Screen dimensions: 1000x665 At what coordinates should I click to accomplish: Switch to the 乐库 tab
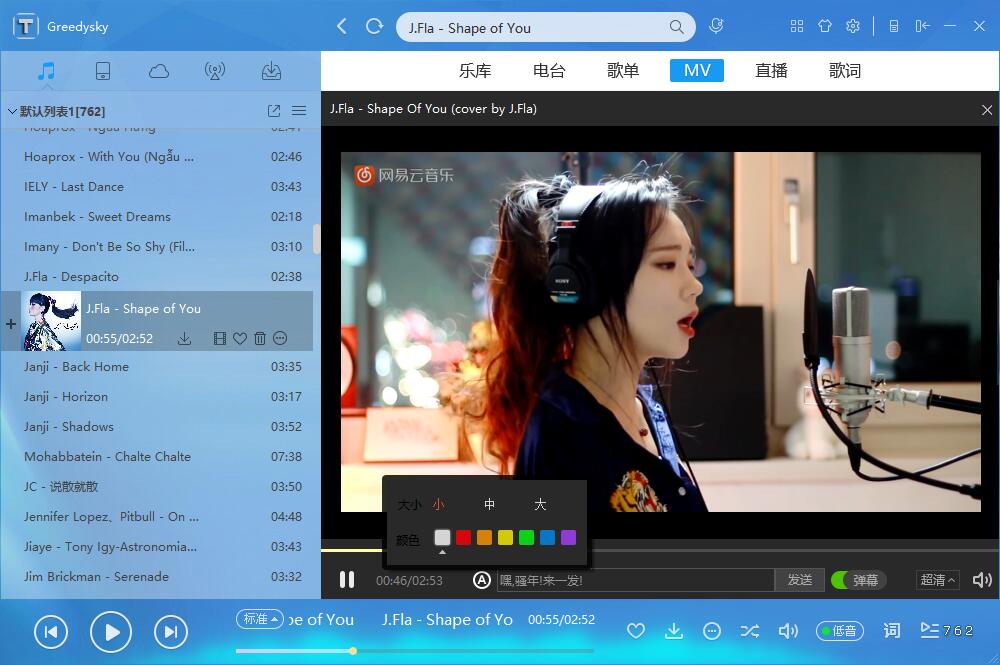coord(475,71)
